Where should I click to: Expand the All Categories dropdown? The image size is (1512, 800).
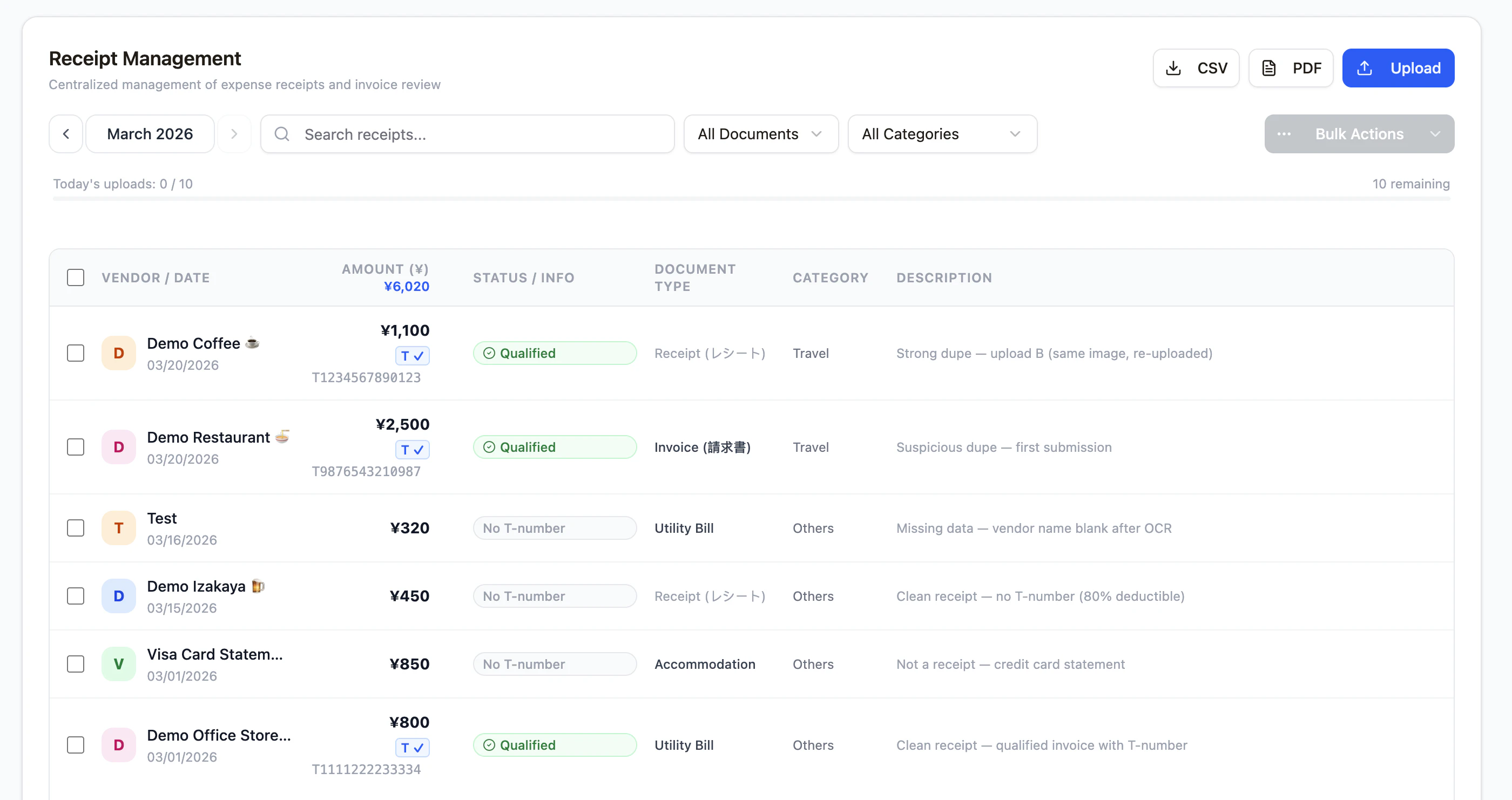941,134
